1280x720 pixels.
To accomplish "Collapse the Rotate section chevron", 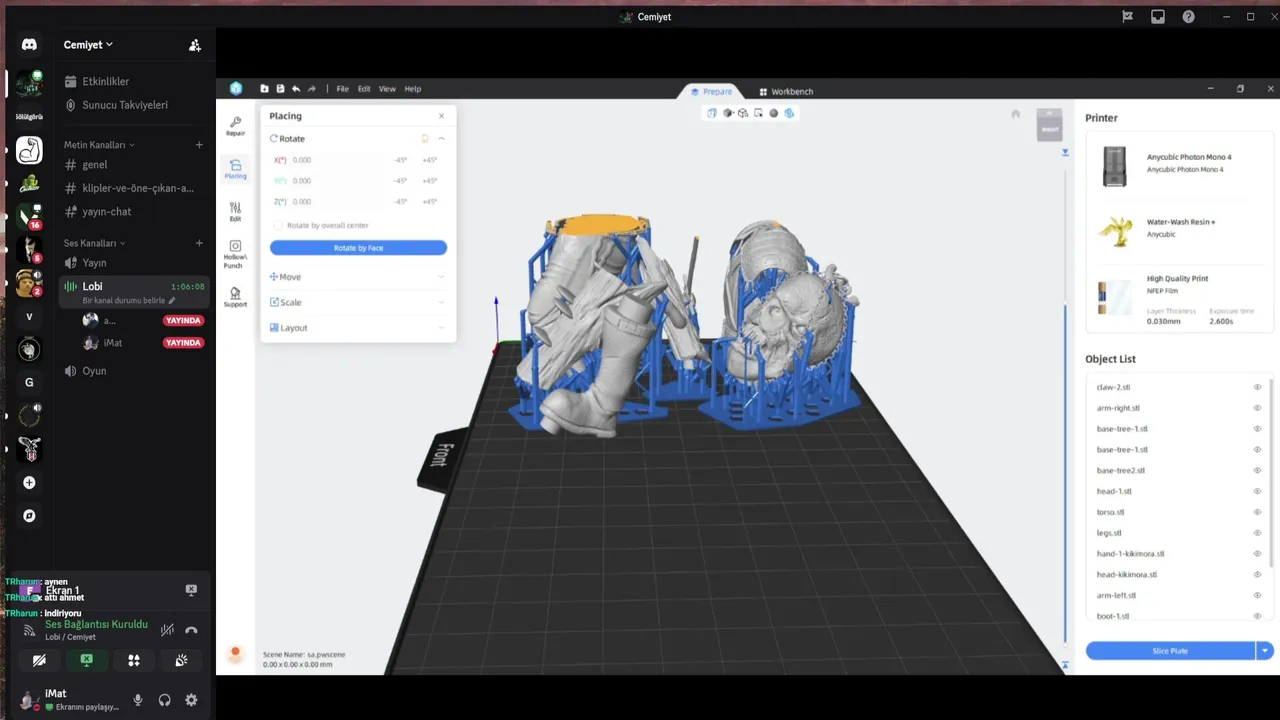I will coord(441,139).
